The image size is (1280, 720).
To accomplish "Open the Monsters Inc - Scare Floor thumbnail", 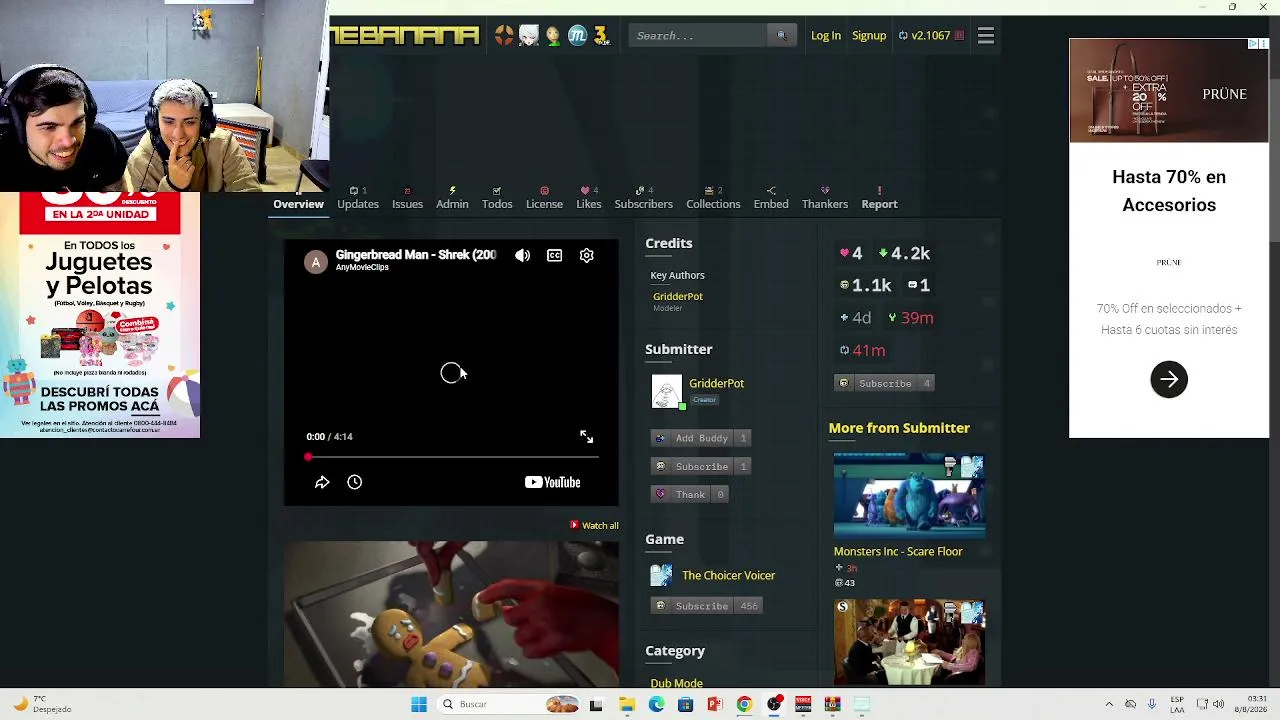I will pyautogui.click(x=909, y=497).
